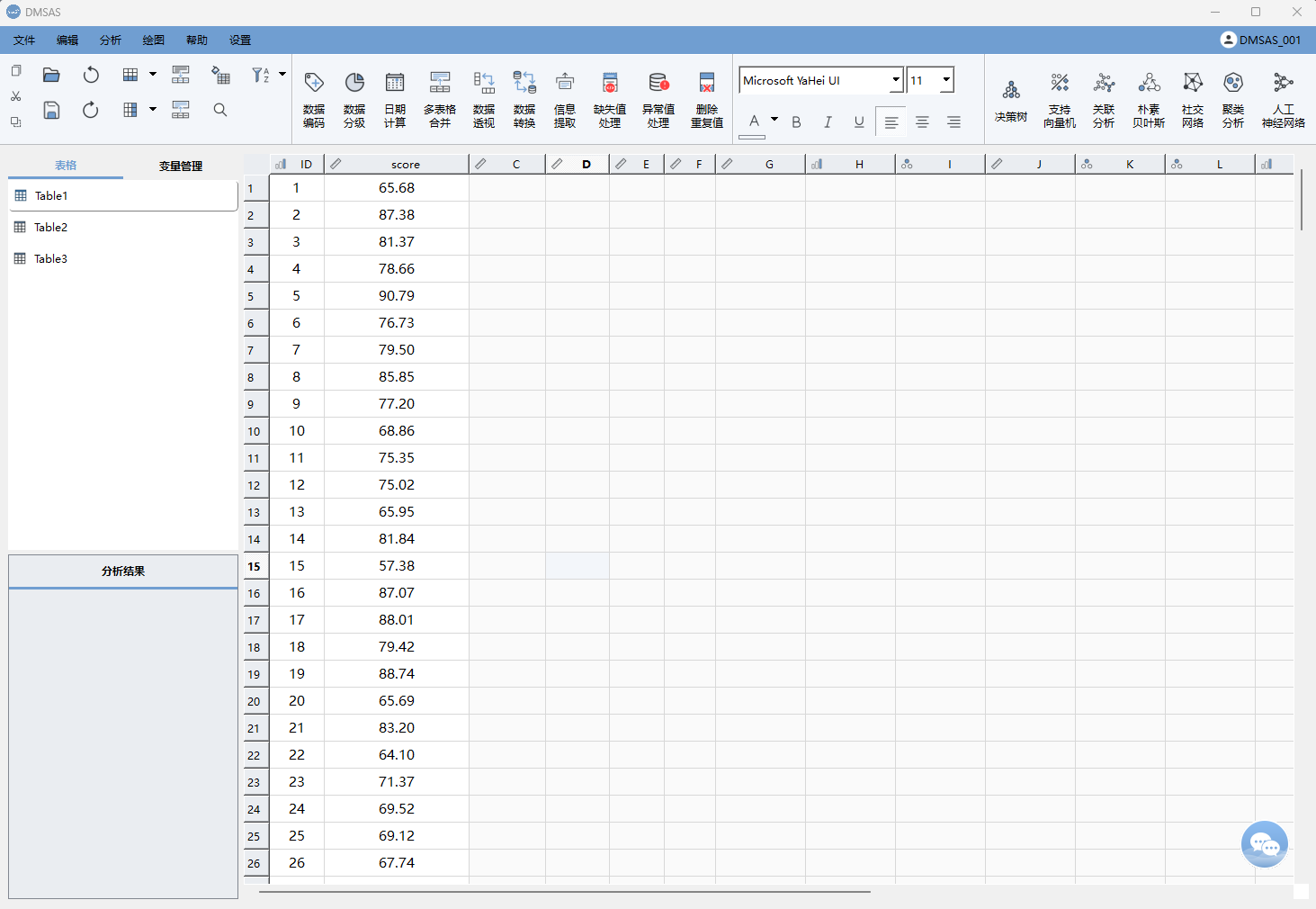Open the 日期计算 date calculation tool
1316x909 pixels.
pos(395,99)
